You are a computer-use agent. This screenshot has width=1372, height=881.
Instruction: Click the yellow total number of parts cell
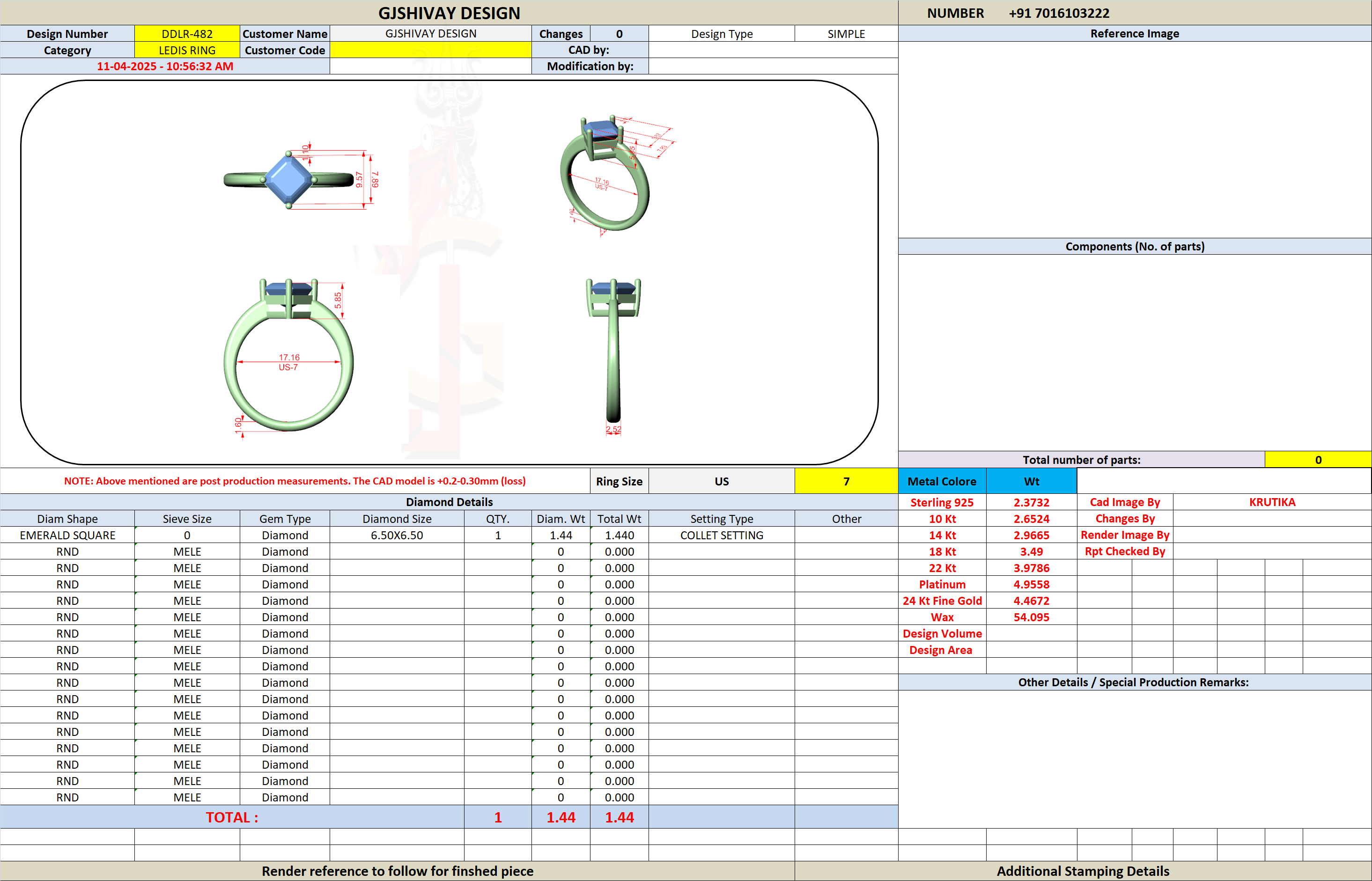(1318, 460)
